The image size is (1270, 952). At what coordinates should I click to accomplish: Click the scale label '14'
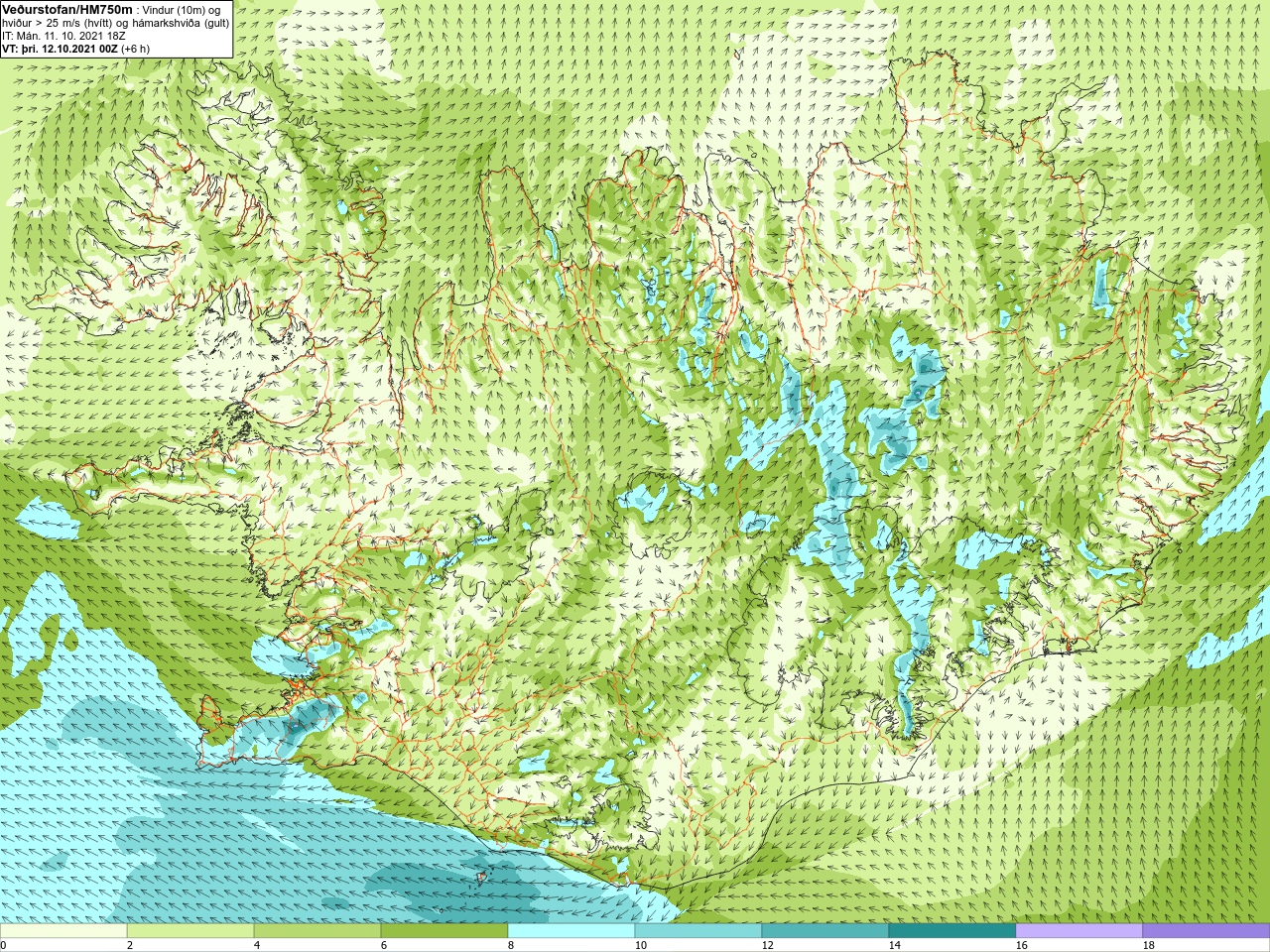point(894,945)
